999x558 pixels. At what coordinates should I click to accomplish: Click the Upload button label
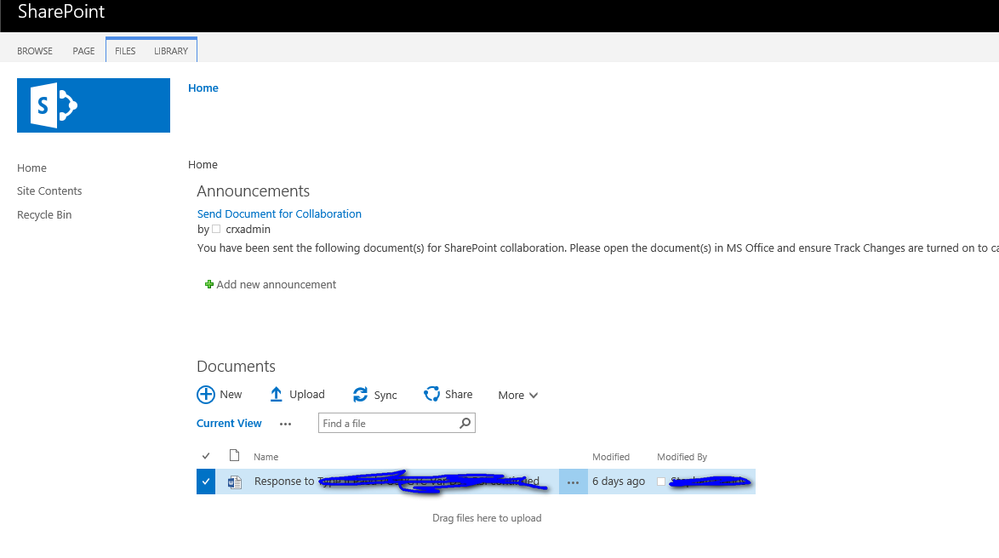307,394
